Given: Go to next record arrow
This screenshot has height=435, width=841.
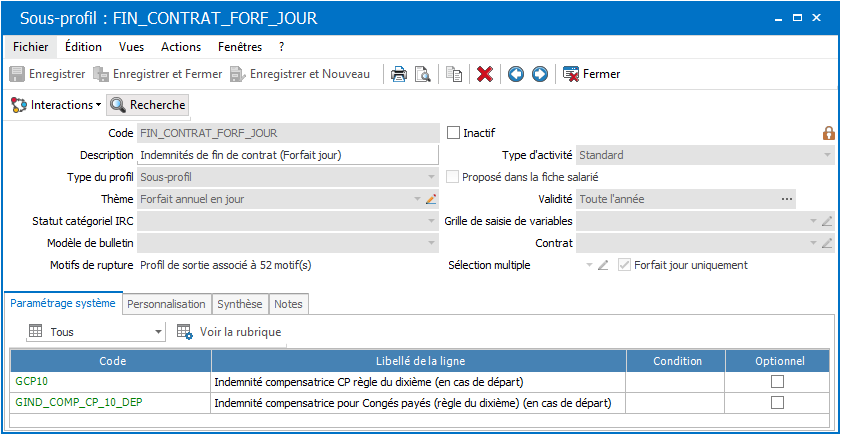Looking at the screenshot, I should coord(540,74).
